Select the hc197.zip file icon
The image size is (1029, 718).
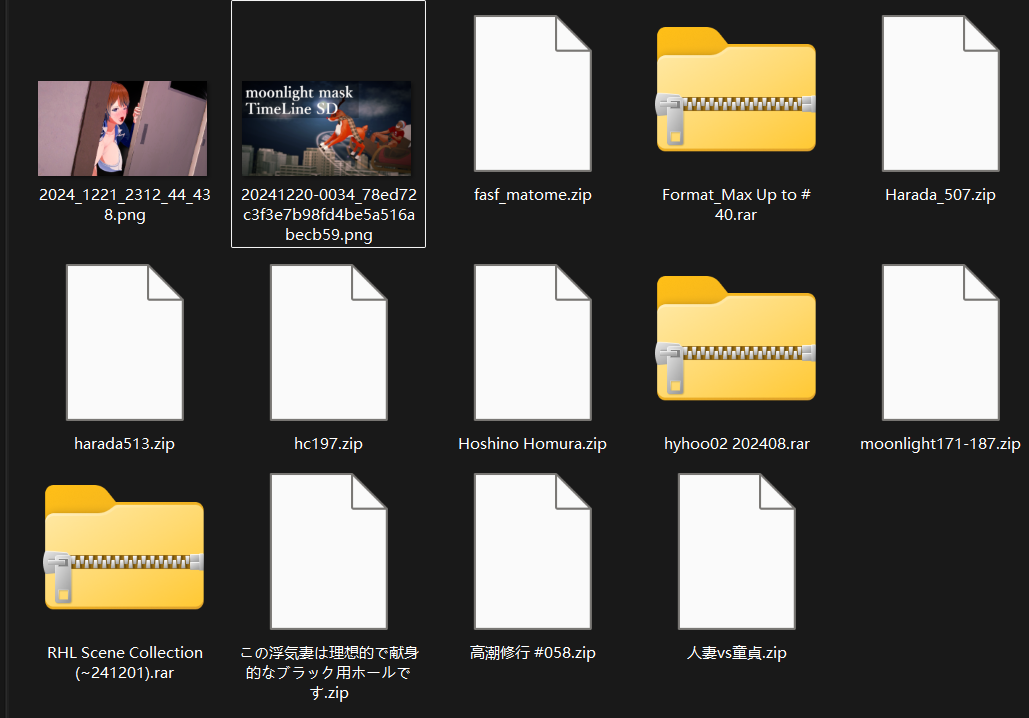[x=328, y=342]
